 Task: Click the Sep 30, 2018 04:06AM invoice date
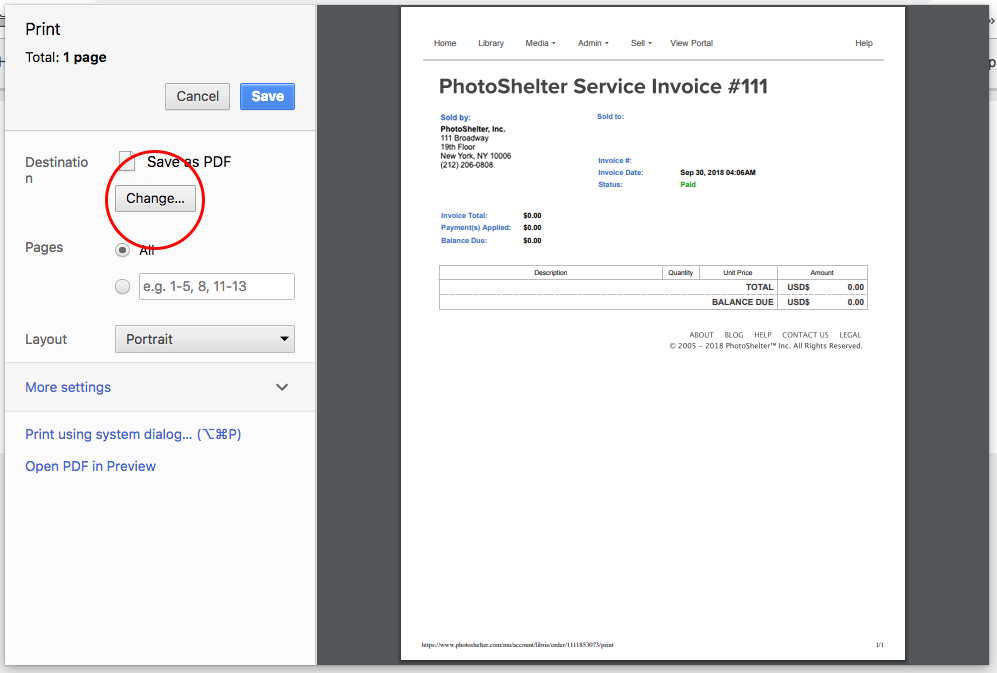[x=718, y=172]
